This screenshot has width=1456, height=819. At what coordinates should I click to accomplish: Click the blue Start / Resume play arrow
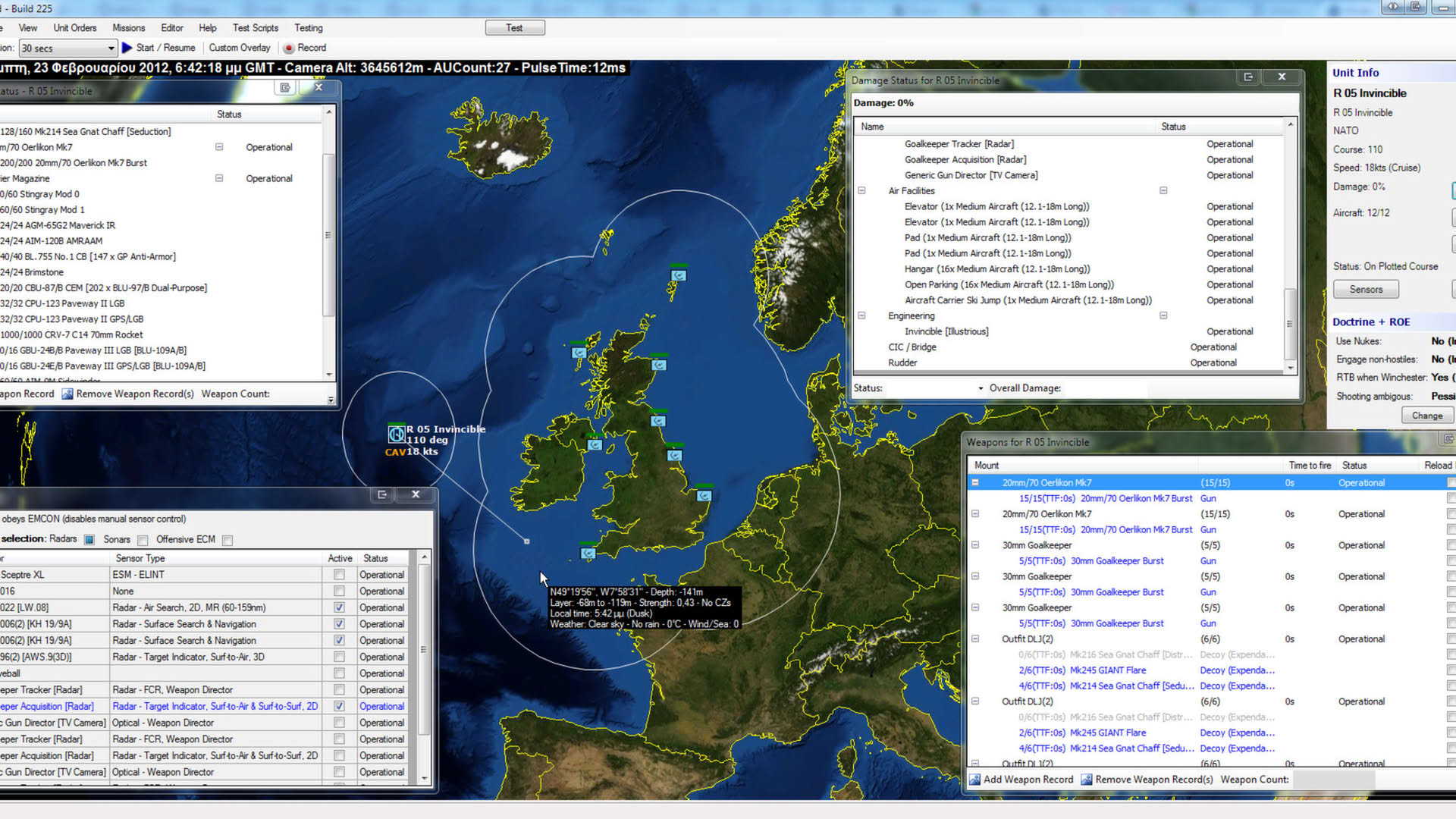pyautogui.click(x=127, y=47)
